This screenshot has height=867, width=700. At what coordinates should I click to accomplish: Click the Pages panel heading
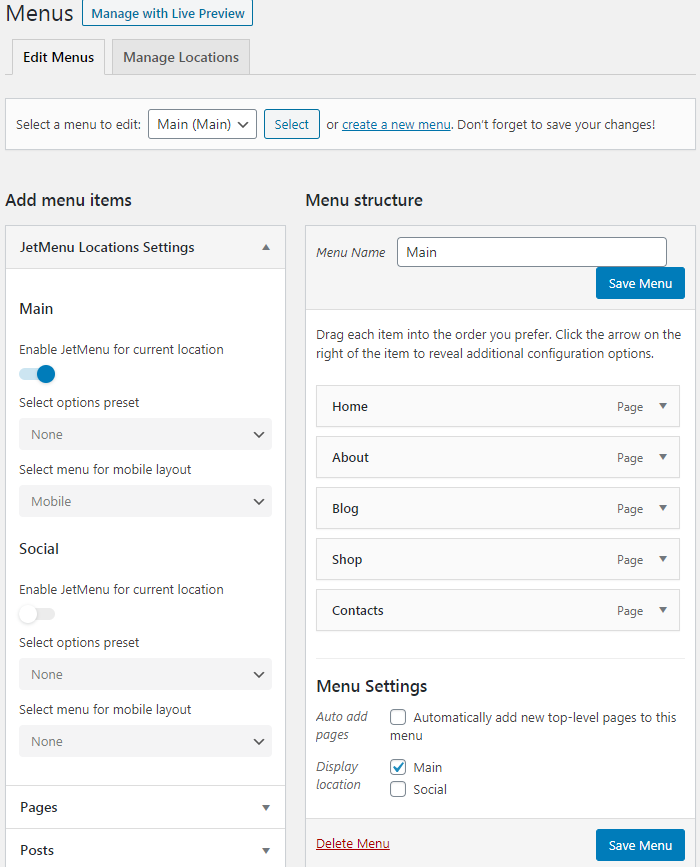coord(39,807)
